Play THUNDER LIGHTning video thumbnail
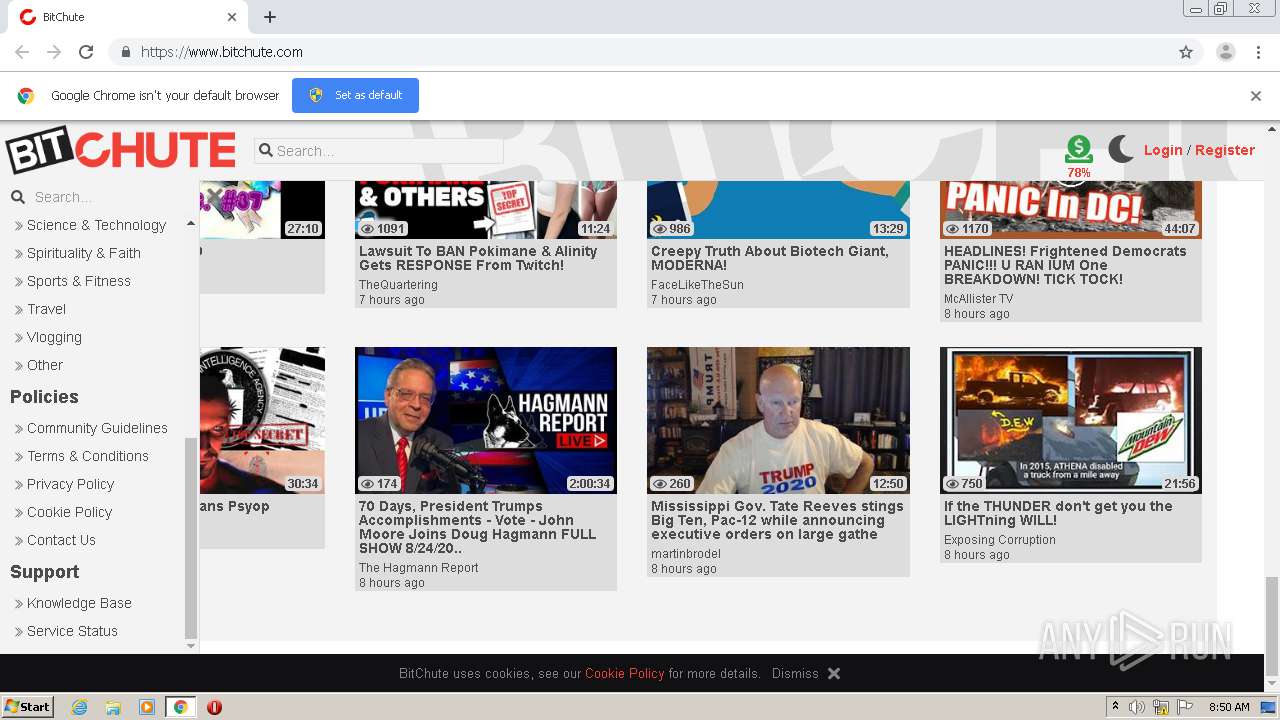This screenshot has width=1280, height=720. click(1071, 420)
